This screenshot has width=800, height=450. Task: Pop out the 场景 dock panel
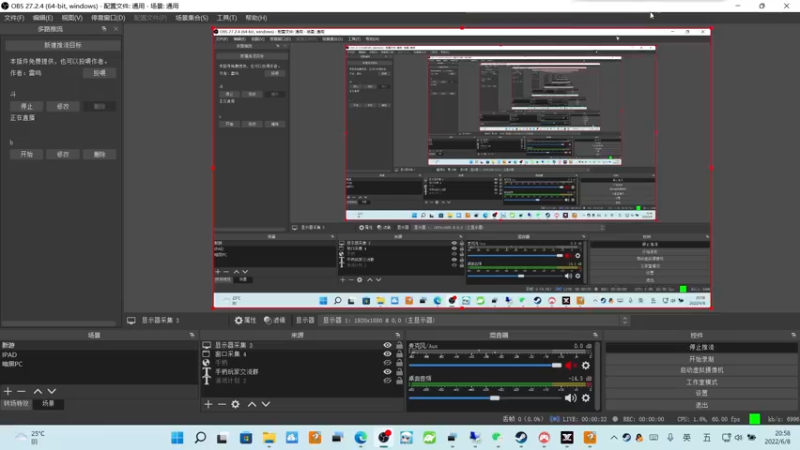point(192,335)
